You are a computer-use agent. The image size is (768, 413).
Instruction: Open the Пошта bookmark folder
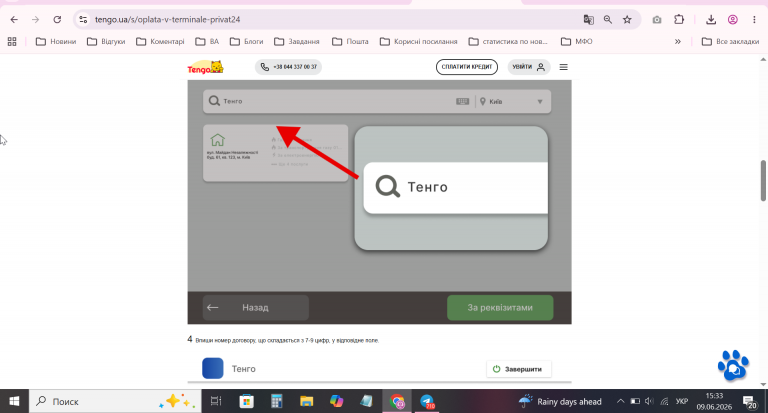(x=350, y=42)
